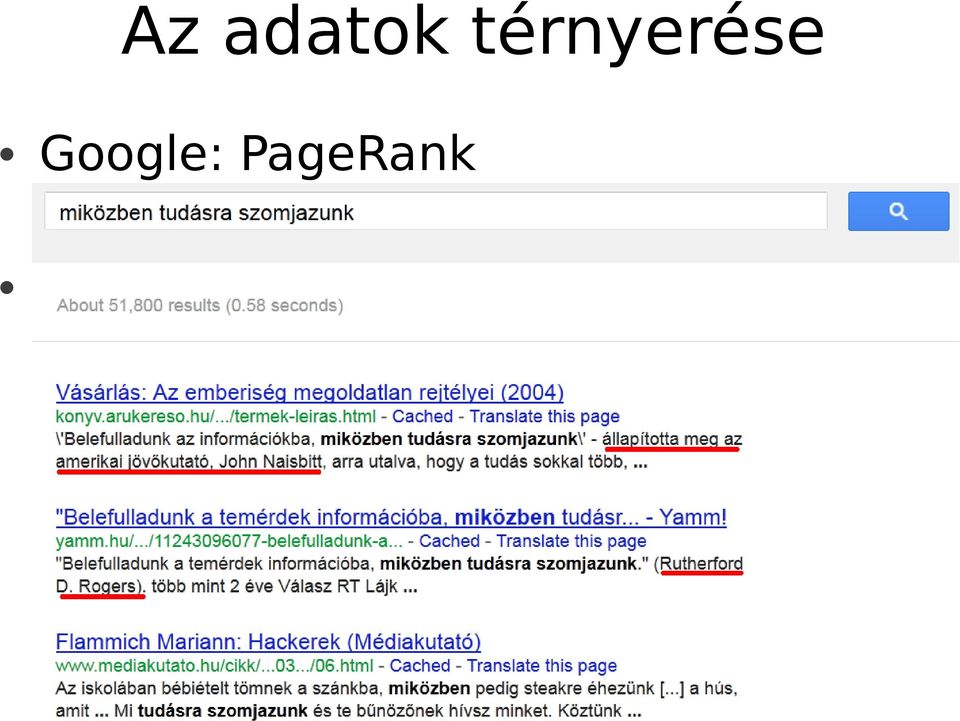
Task: Open 'Flammich Mariann: Hackerek (Médiakutató)' result
Action: pos(268,641)
